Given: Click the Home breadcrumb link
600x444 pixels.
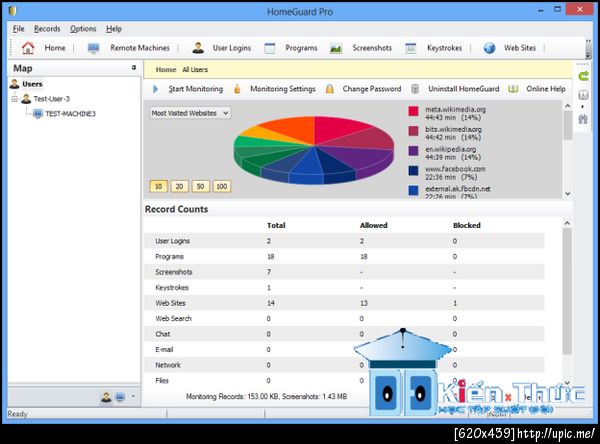Looking at the screenshot, I should click(x=166, y=70).
